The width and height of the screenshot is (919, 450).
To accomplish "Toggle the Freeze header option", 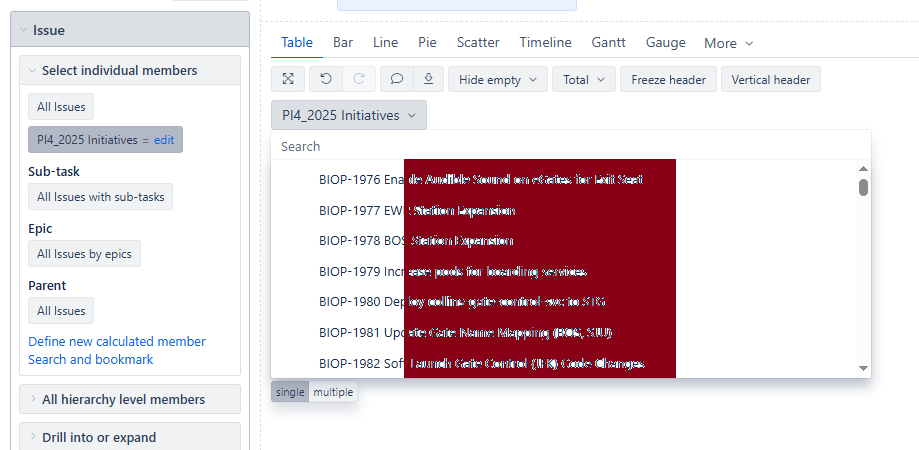I will coord(668,80).
